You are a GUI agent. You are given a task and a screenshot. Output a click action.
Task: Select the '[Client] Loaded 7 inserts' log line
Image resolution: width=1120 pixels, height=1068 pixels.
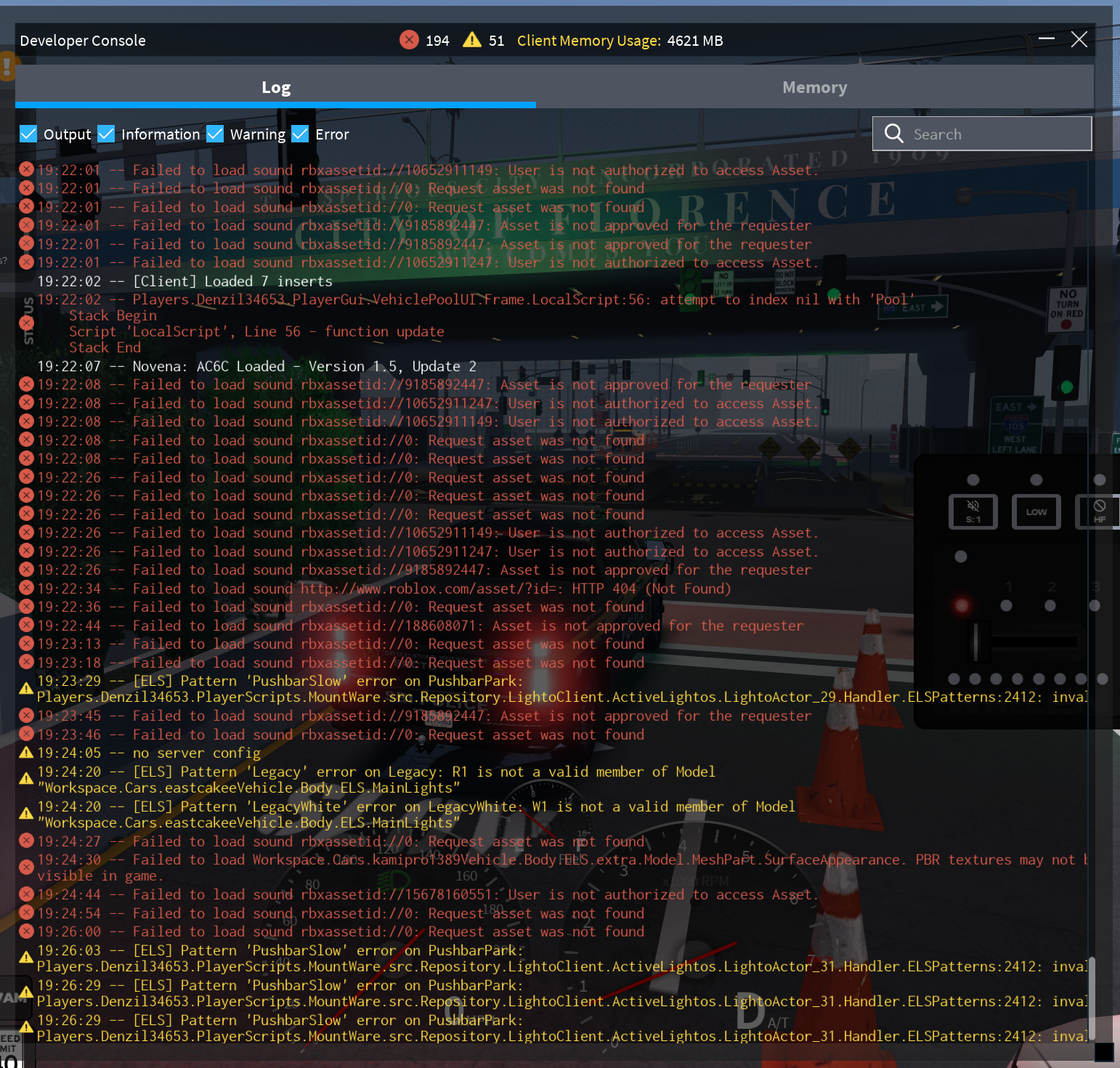[185, 281]
